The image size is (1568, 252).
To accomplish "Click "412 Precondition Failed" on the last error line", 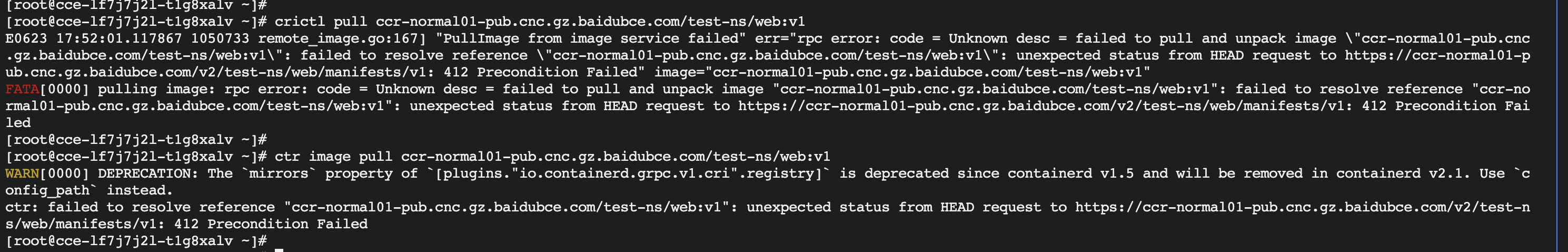I will 271,224.
